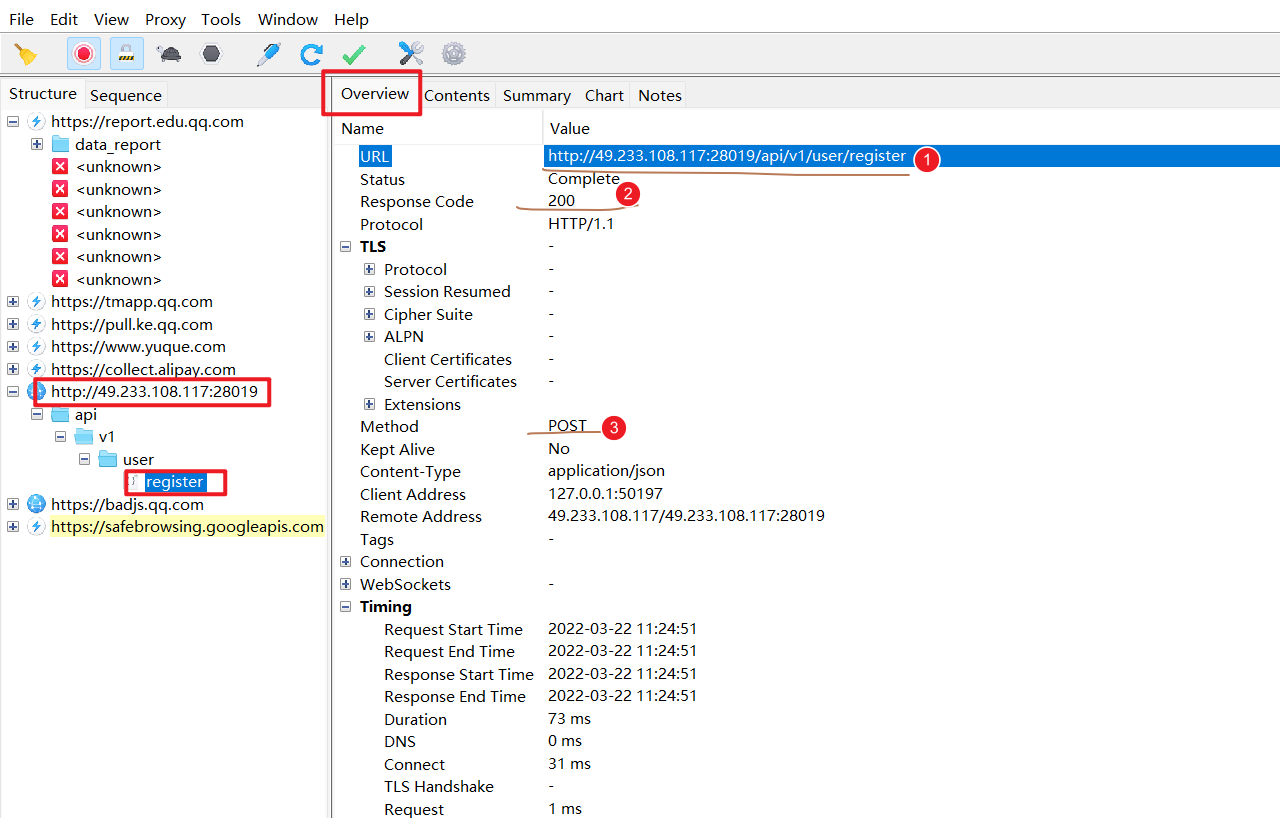
Task: Click Content-Type value application/json
Action: [x=606, y=471]
